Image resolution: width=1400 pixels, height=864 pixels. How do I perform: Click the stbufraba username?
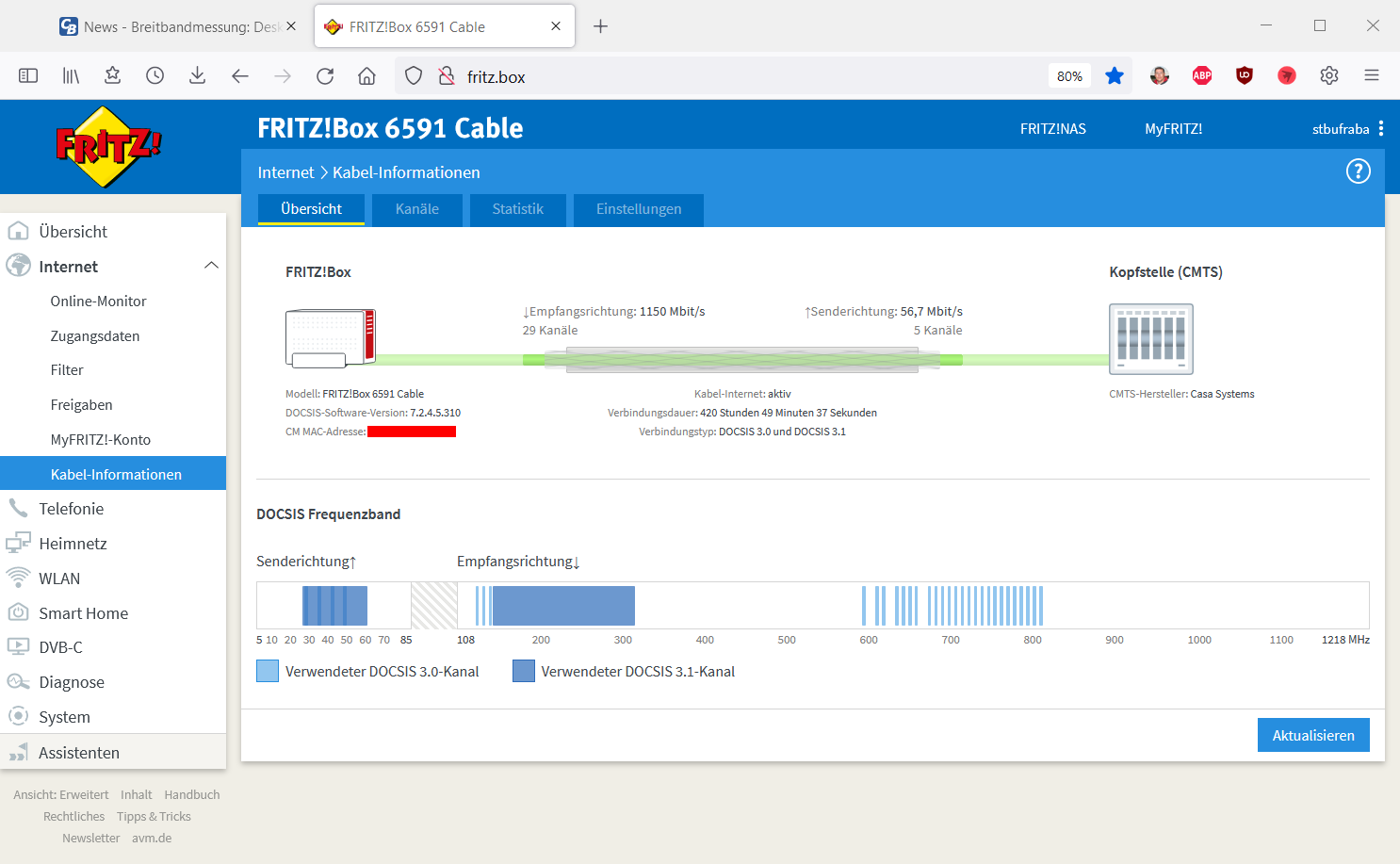[x=1341, y=129]
